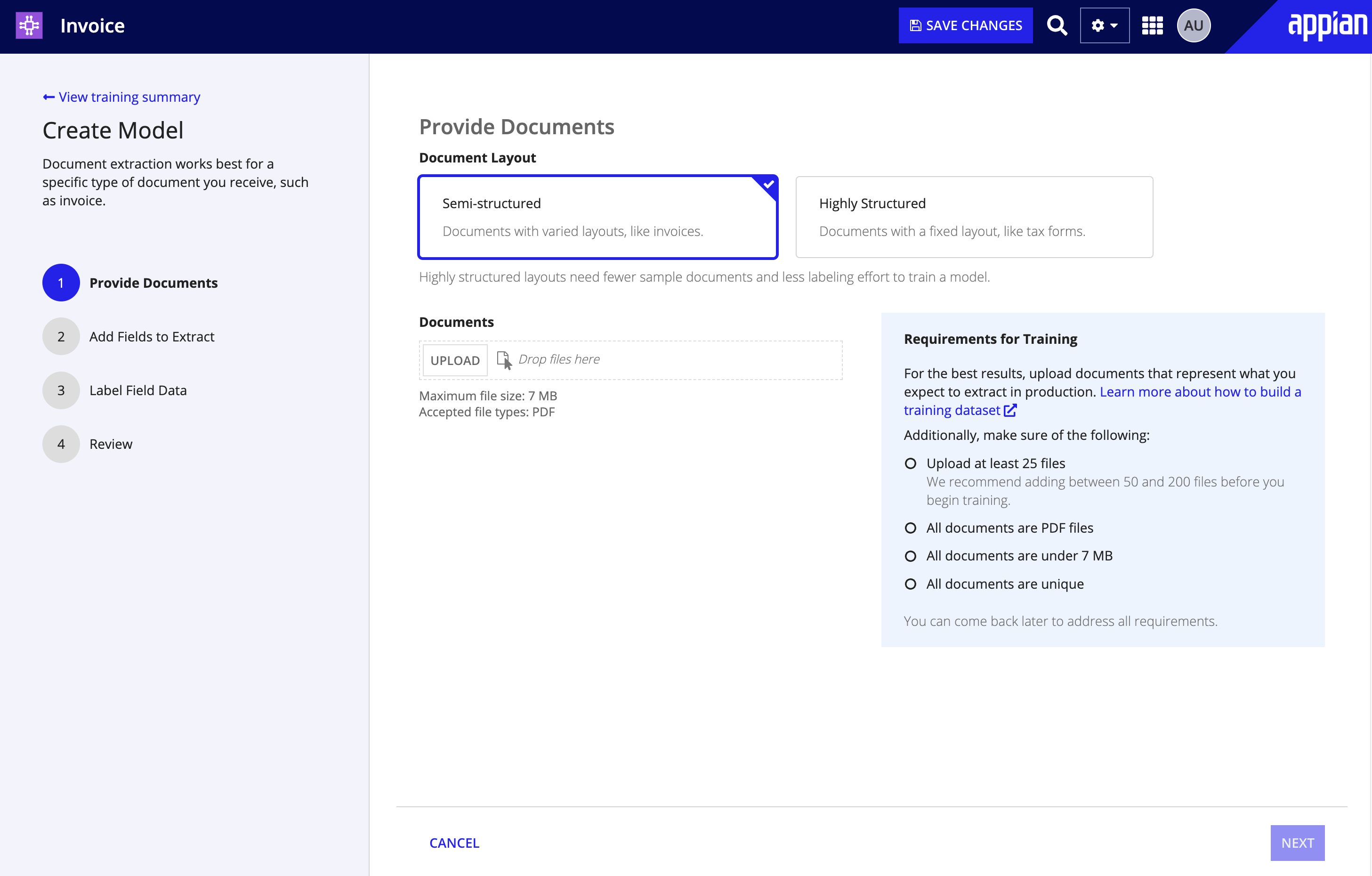
Task: Click the Accepted file types: PDF text
Action: [486, 412]
